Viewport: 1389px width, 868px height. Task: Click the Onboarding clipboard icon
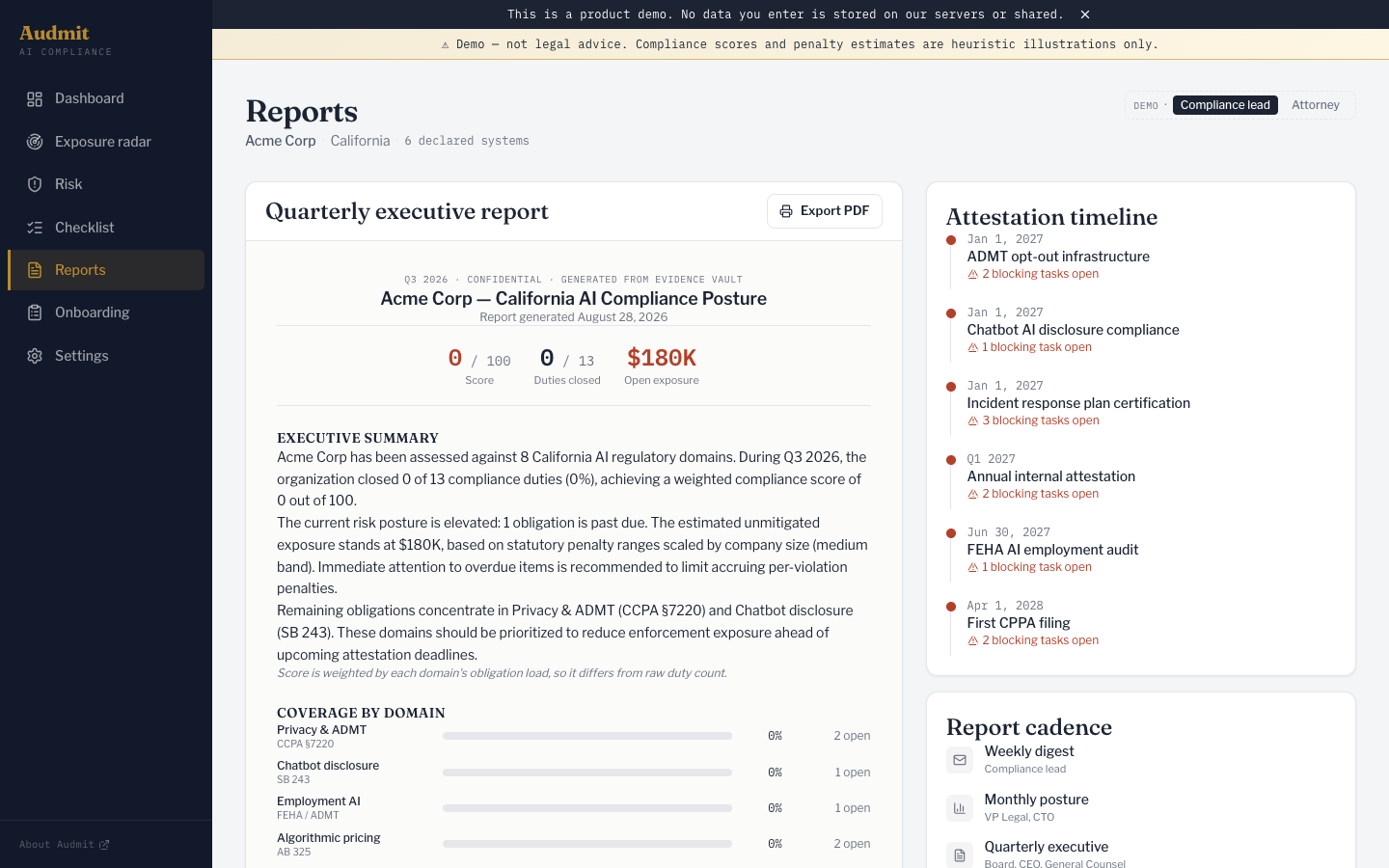tap(35, 312)
